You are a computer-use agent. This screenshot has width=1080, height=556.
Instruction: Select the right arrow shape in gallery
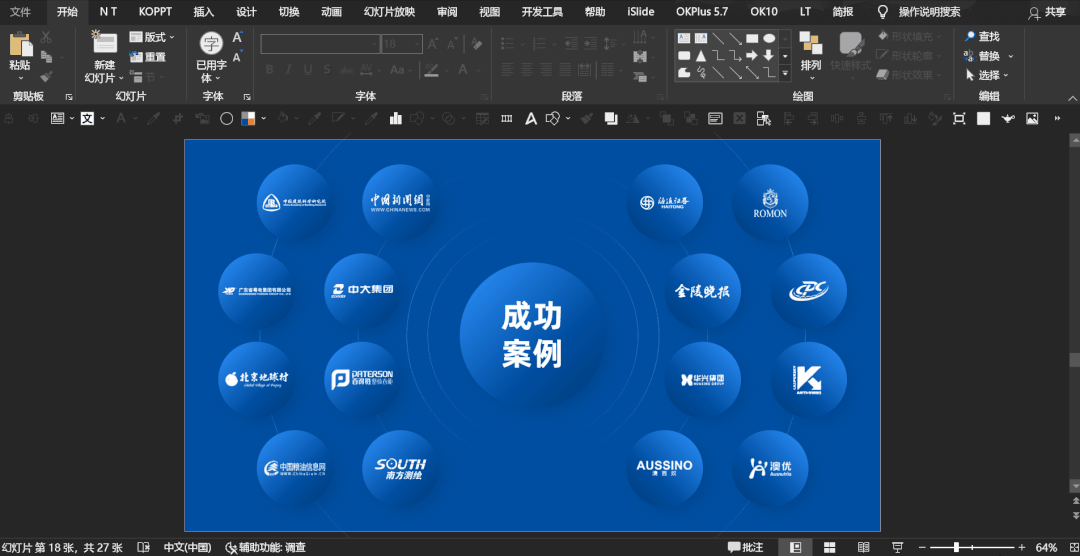pos(752,56)
